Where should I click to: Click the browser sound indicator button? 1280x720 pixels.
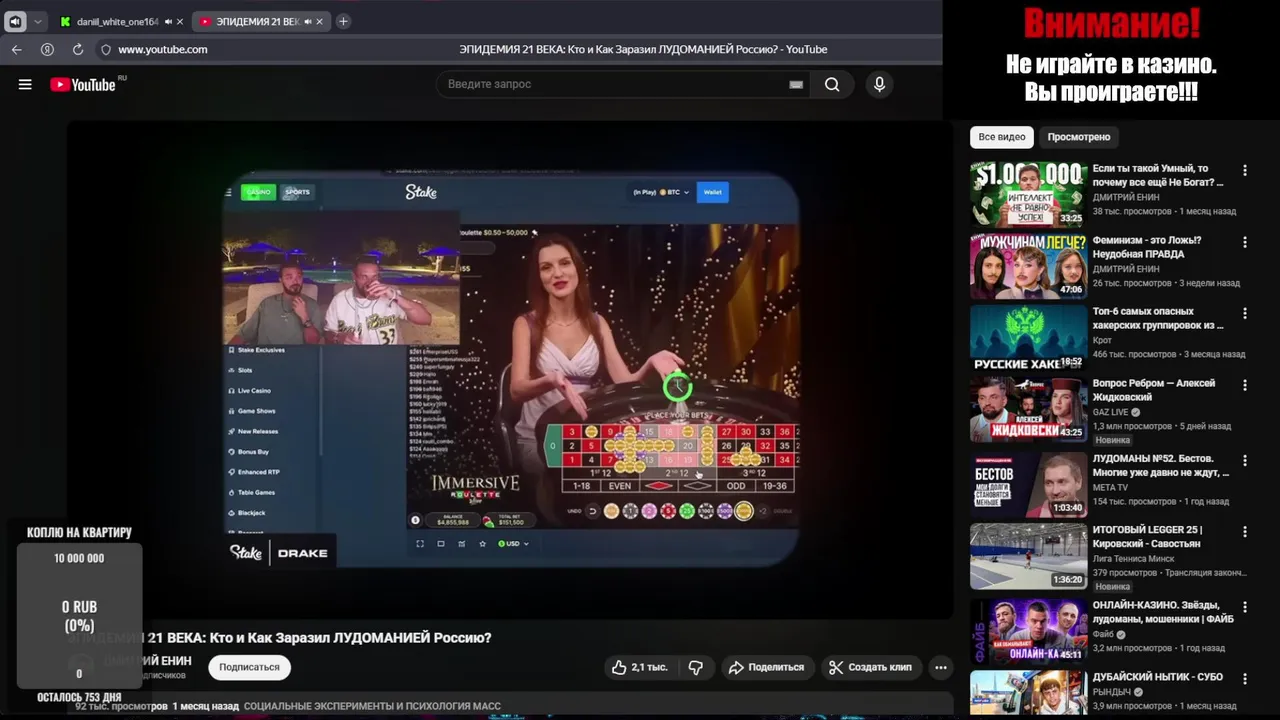tap(16, 21)
